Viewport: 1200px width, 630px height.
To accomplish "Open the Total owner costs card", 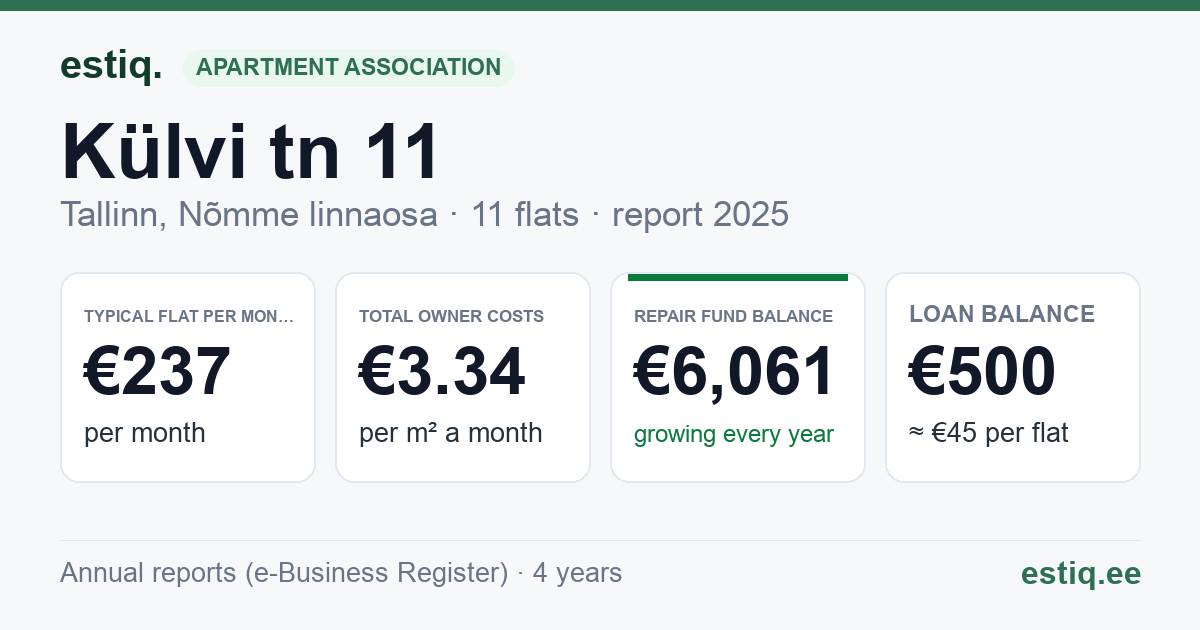I will 463,377.
